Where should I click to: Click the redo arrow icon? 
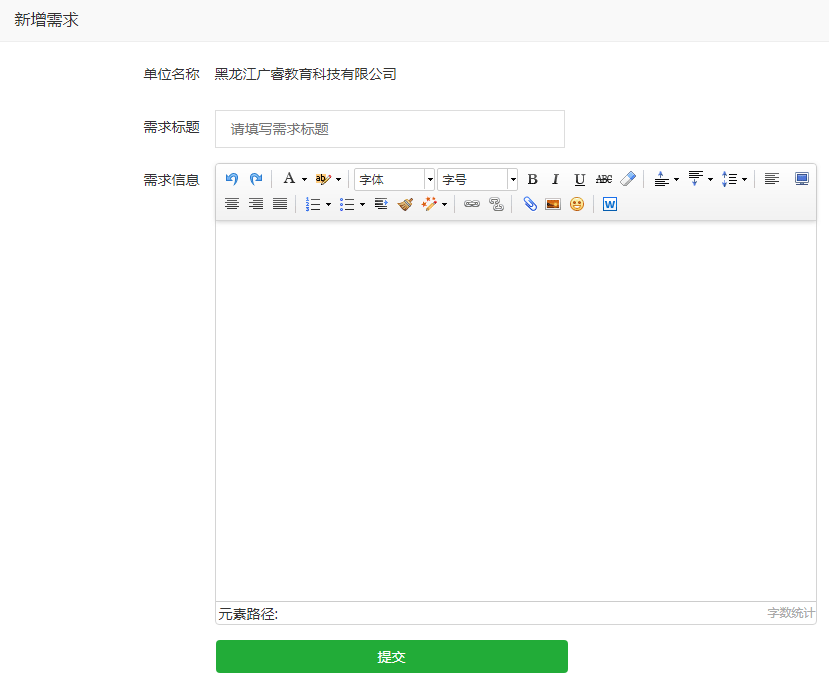(x=256, y=179)
